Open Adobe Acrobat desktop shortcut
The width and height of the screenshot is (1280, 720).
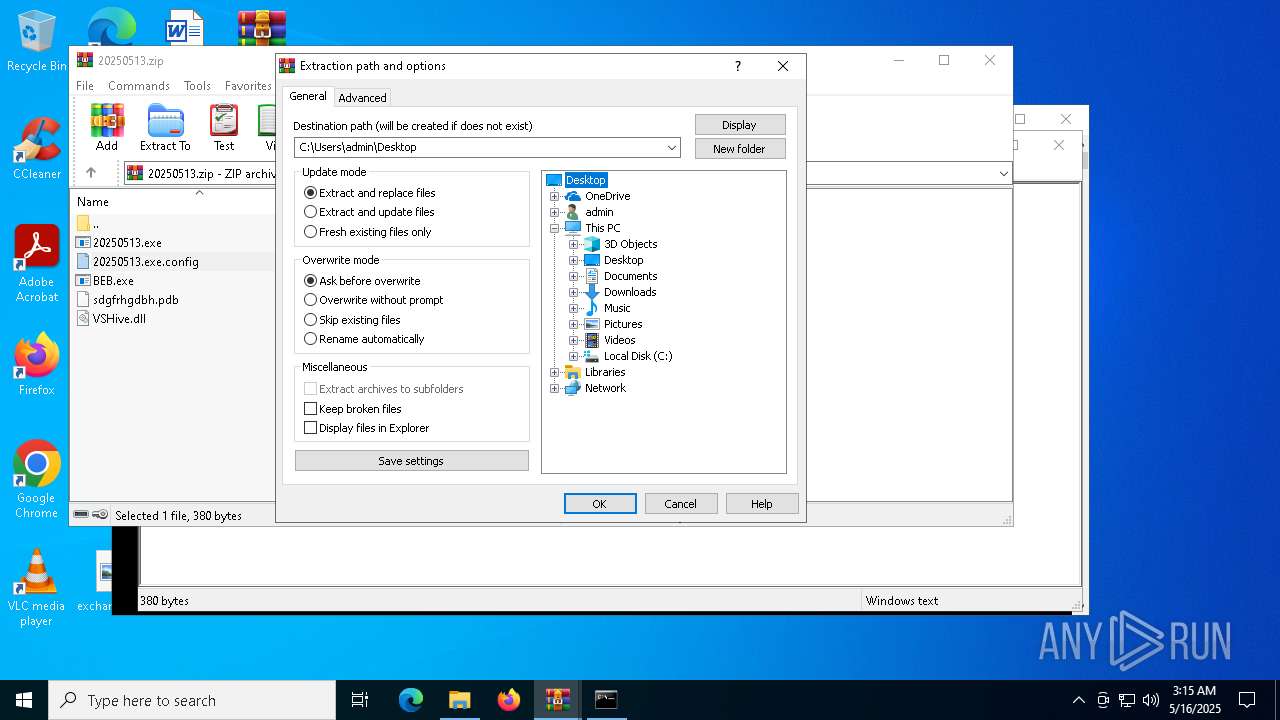[37, 264]
